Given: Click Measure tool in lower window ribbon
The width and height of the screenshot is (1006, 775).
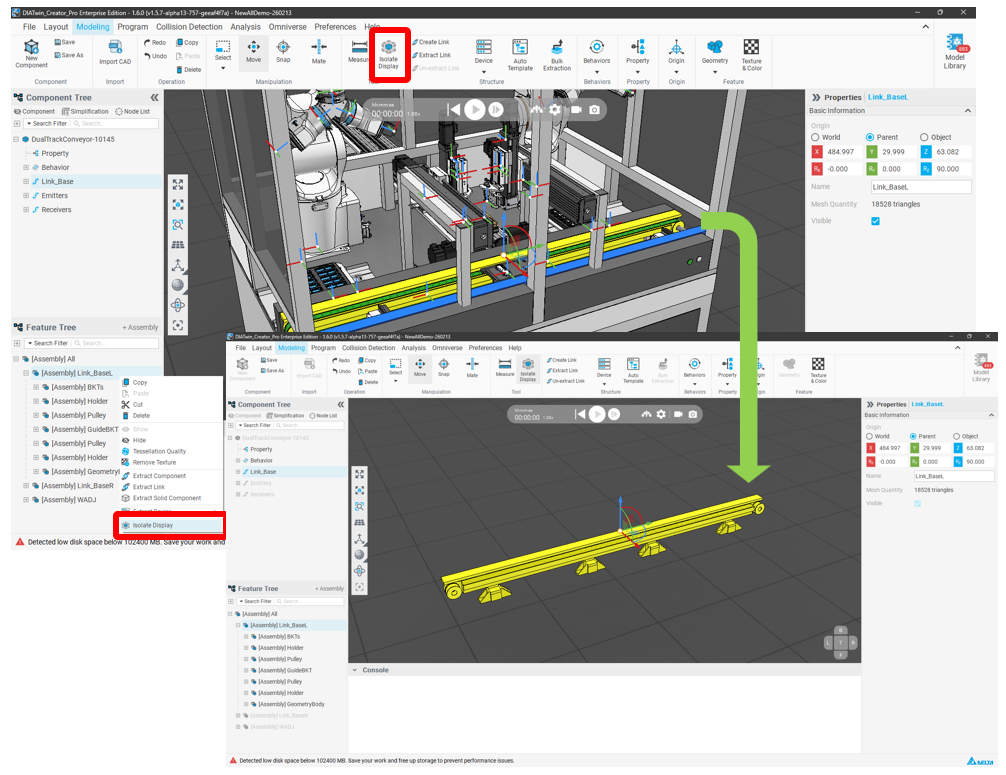Looking at the screenshot, I should (x=505, y=368).
